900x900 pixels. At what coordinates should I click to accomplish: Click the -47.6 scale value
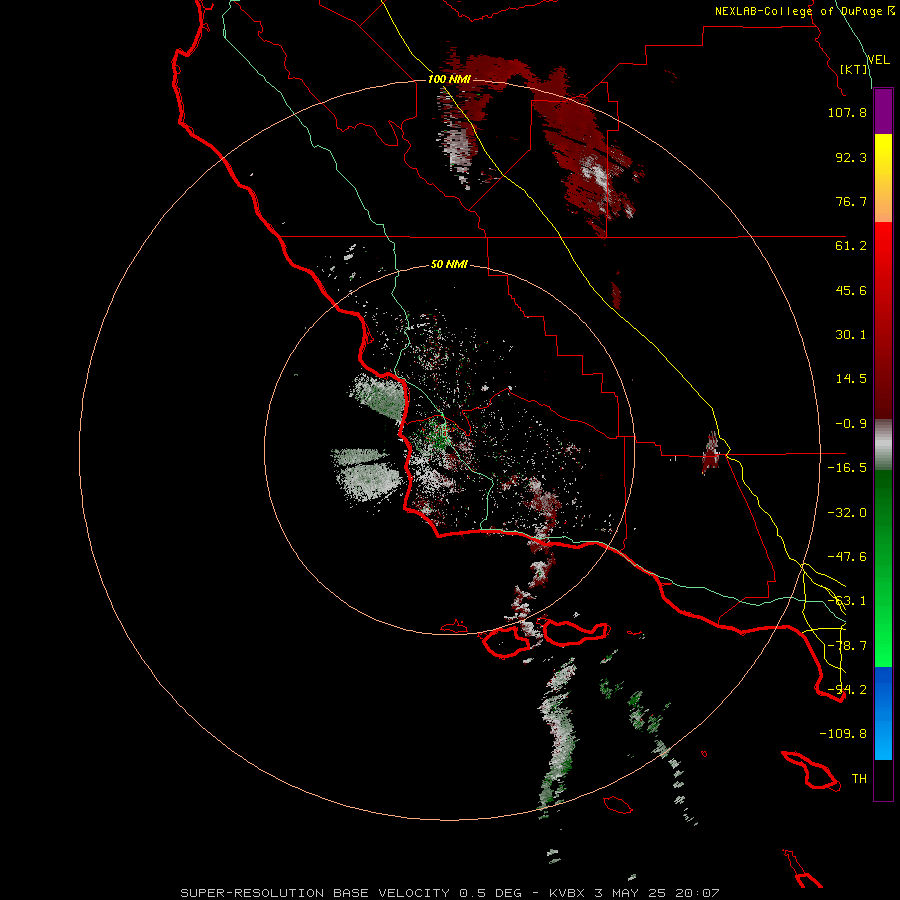click(x=847, y=557)
